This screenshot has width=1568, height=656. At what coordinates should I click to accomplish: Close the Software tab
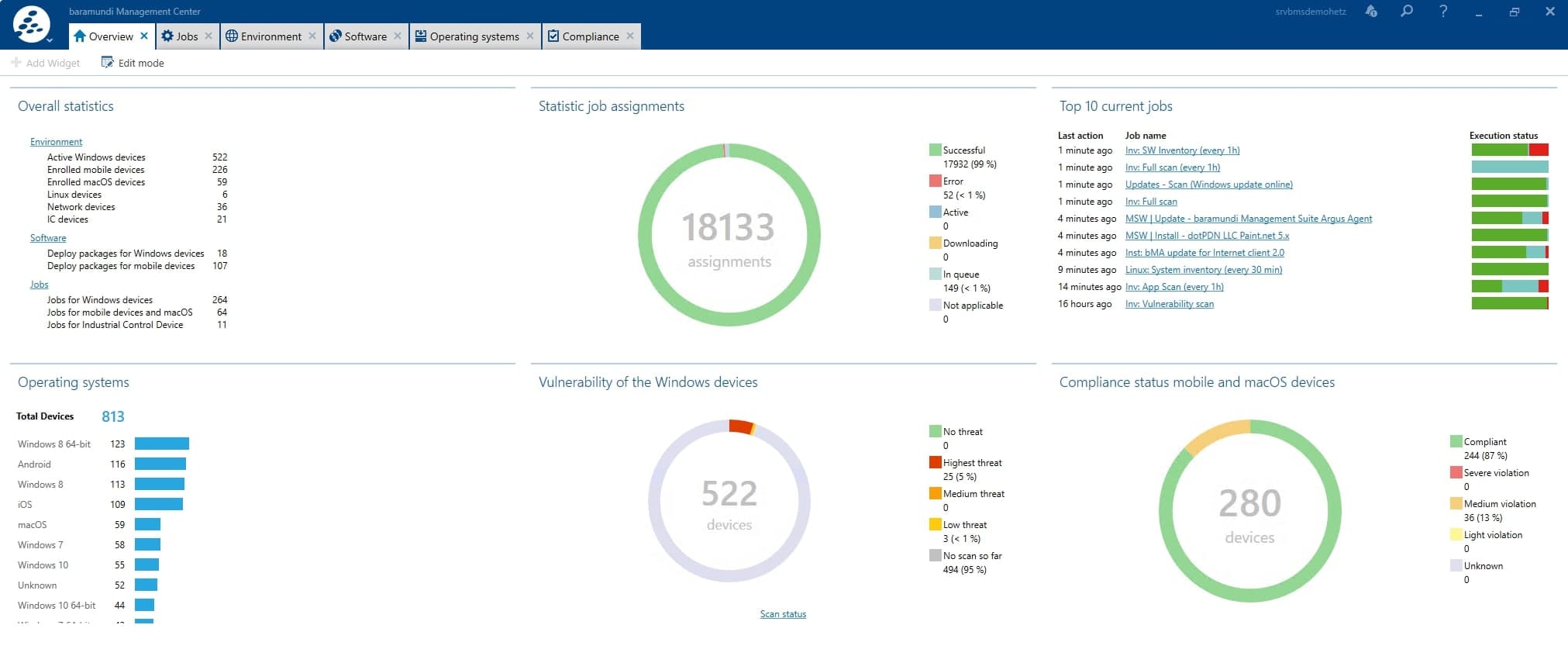coord(398,36)
